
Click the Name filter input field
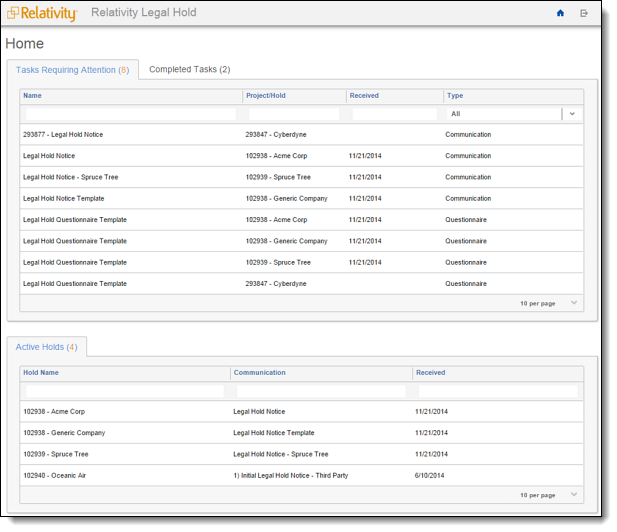pyautogui.click(x=131, y=114)
